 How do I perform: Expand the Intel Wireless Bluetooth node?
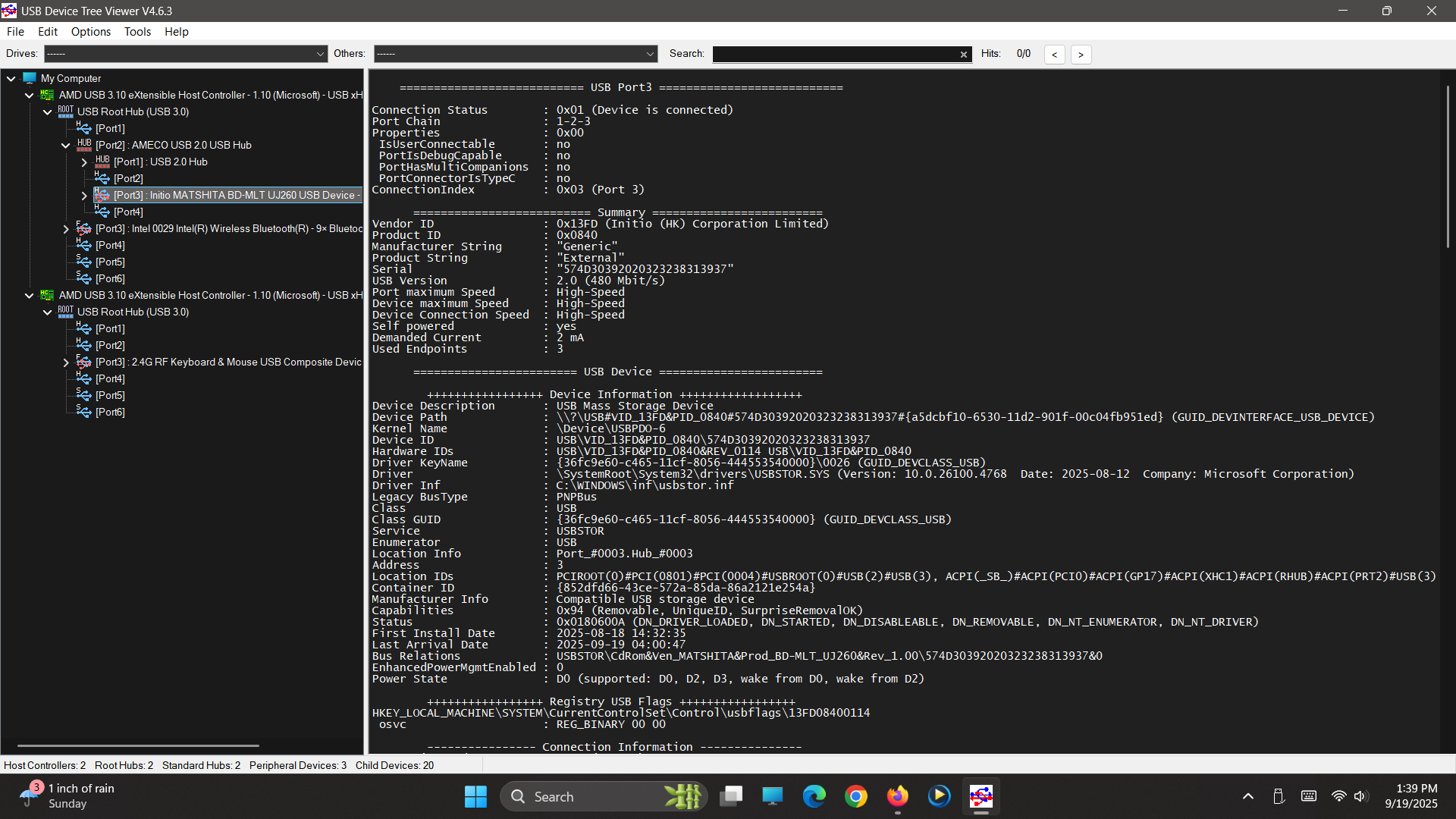(x=66, y=228)
